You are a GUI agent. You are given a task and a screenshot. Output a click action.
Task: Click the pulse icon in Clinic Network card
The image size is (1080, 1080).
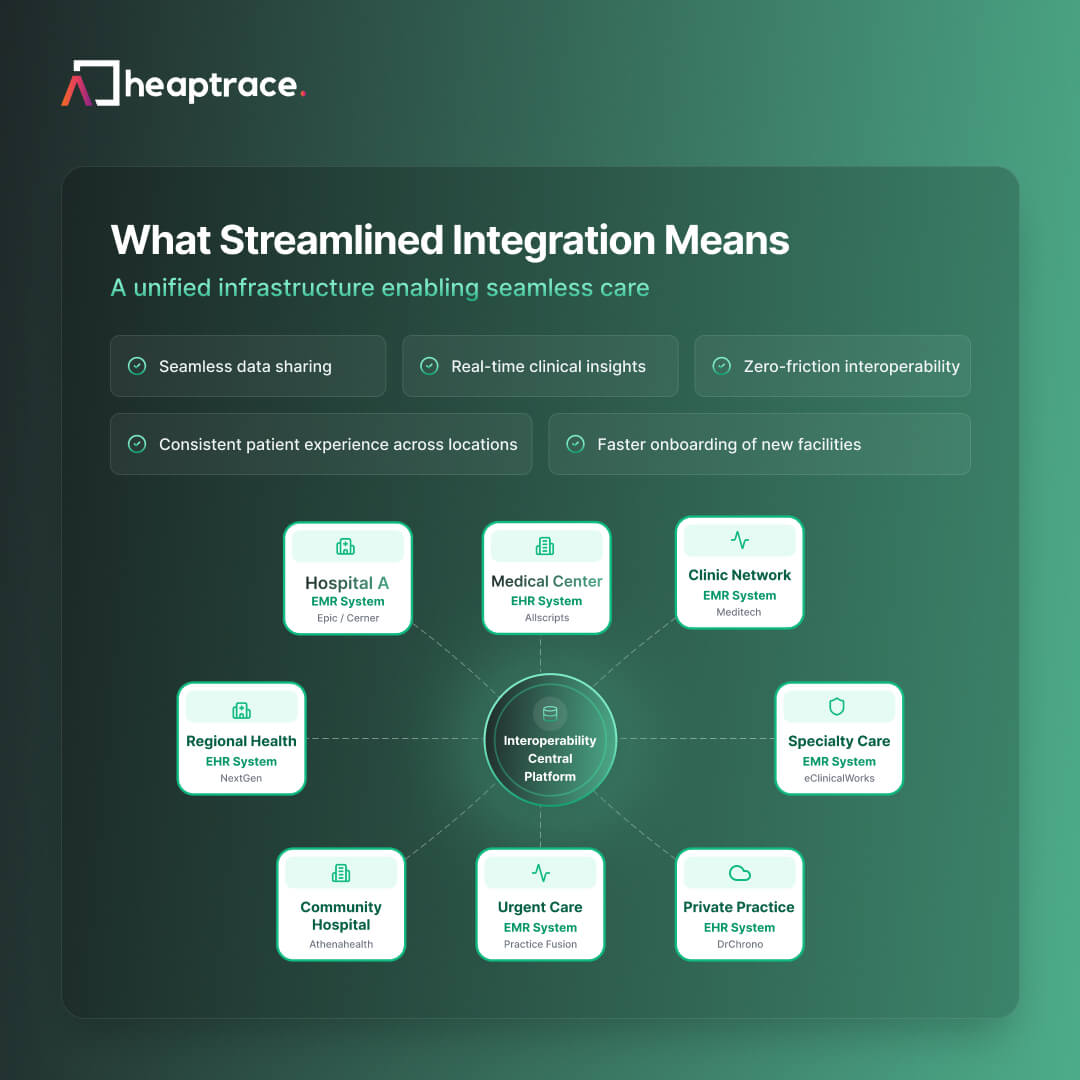point(740,540)
